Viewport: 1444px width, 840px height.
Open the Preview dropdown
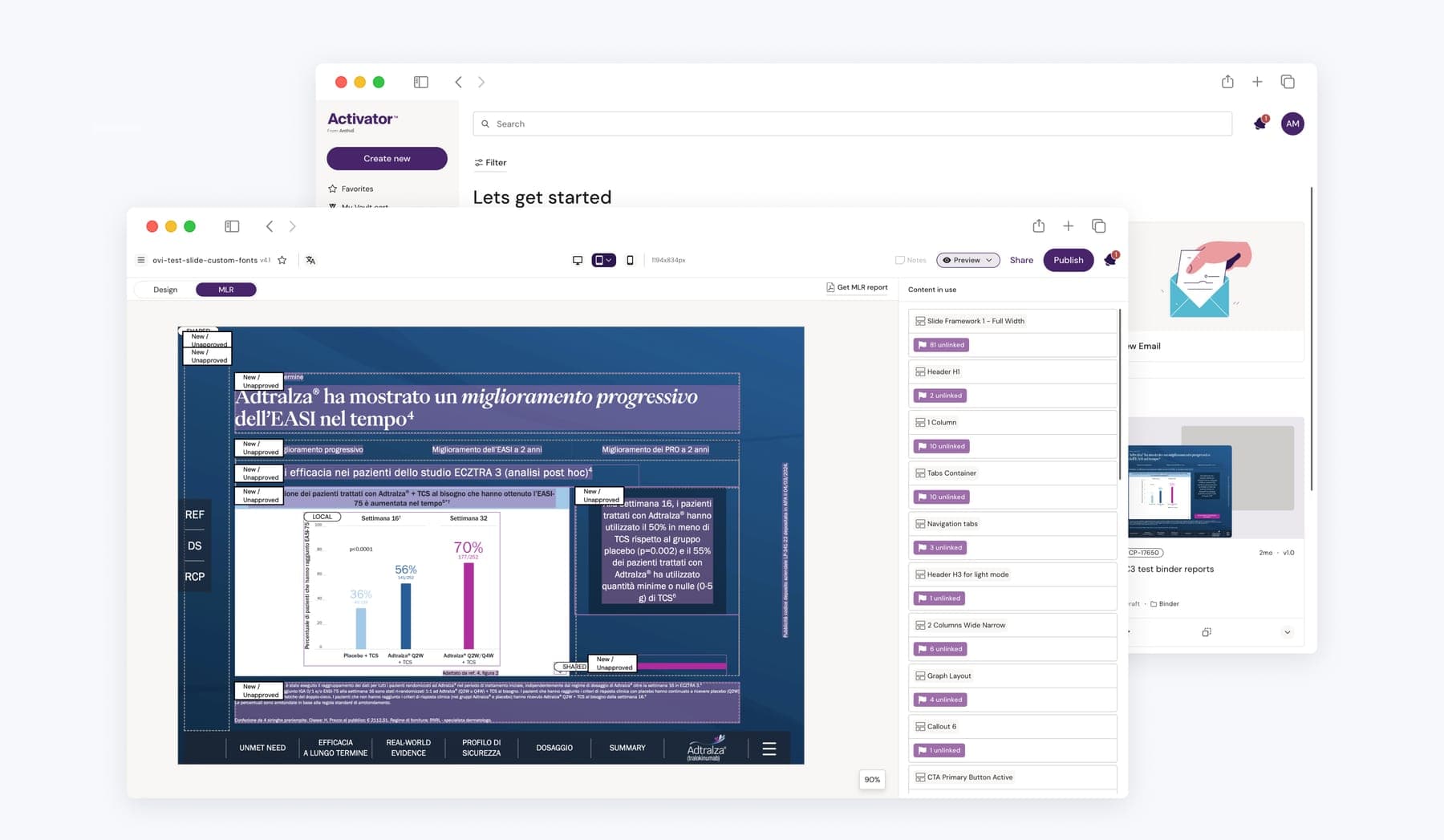pos(968,260)
